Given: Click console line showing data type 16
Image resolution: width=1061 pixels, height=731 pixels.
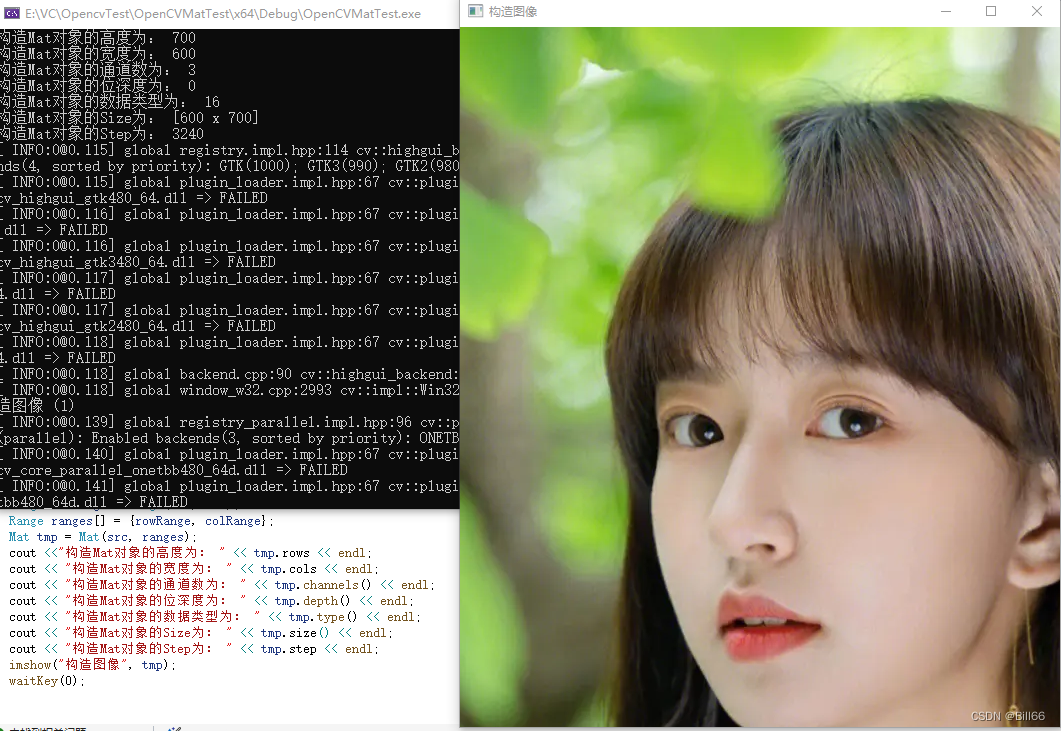Looking at the screenshot, I should [x=110, y=102].
